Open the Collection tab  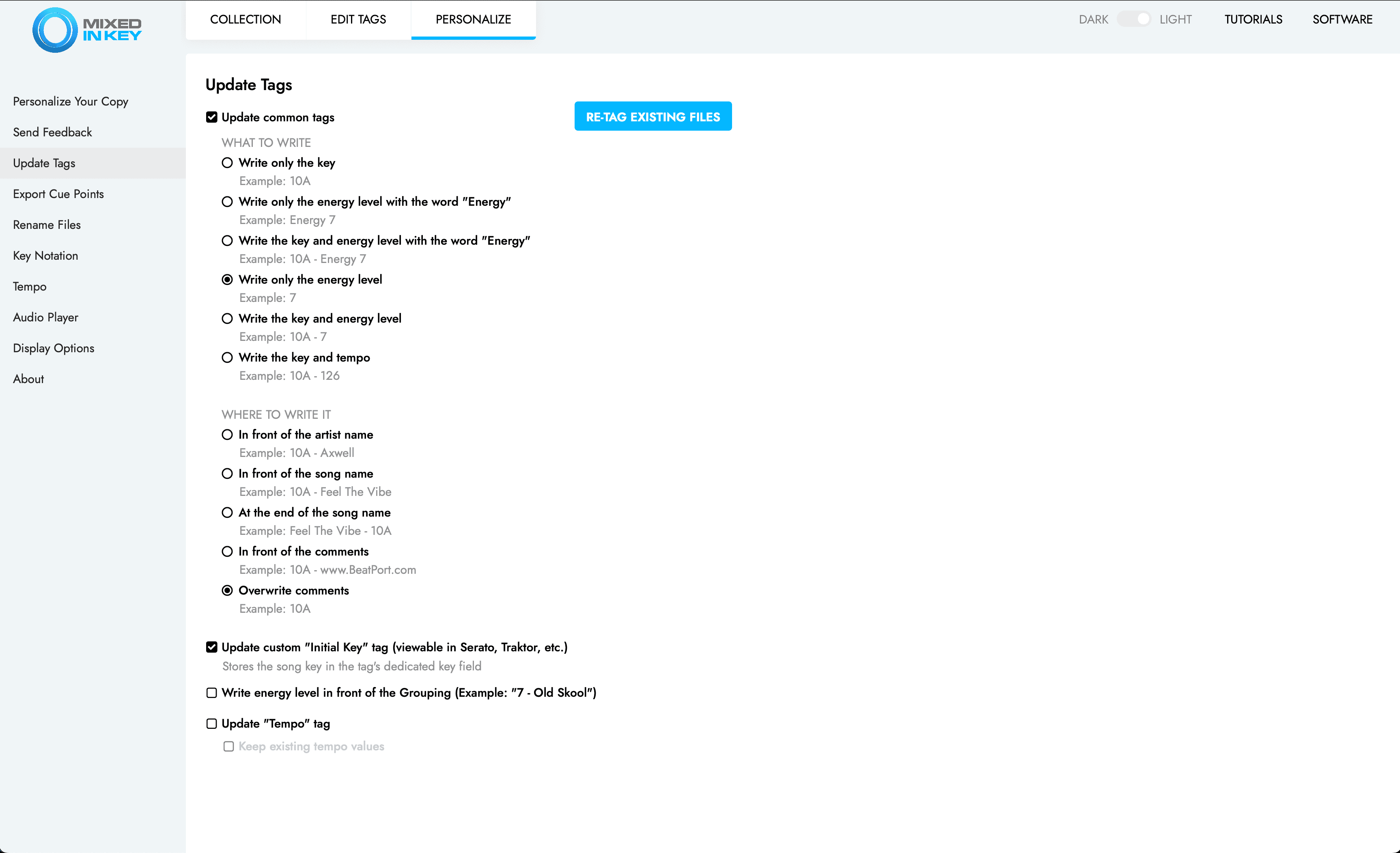tap(246, 19)
